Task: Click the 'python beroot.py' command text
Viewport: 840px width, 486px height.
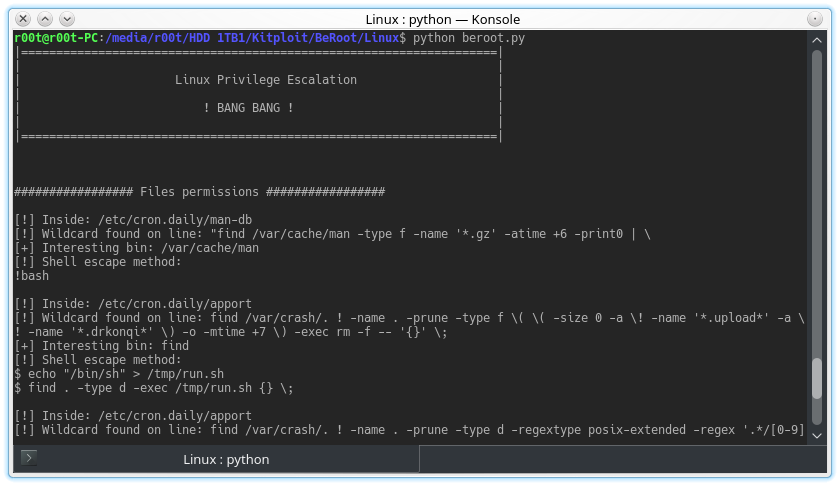Action: point(469,38)
